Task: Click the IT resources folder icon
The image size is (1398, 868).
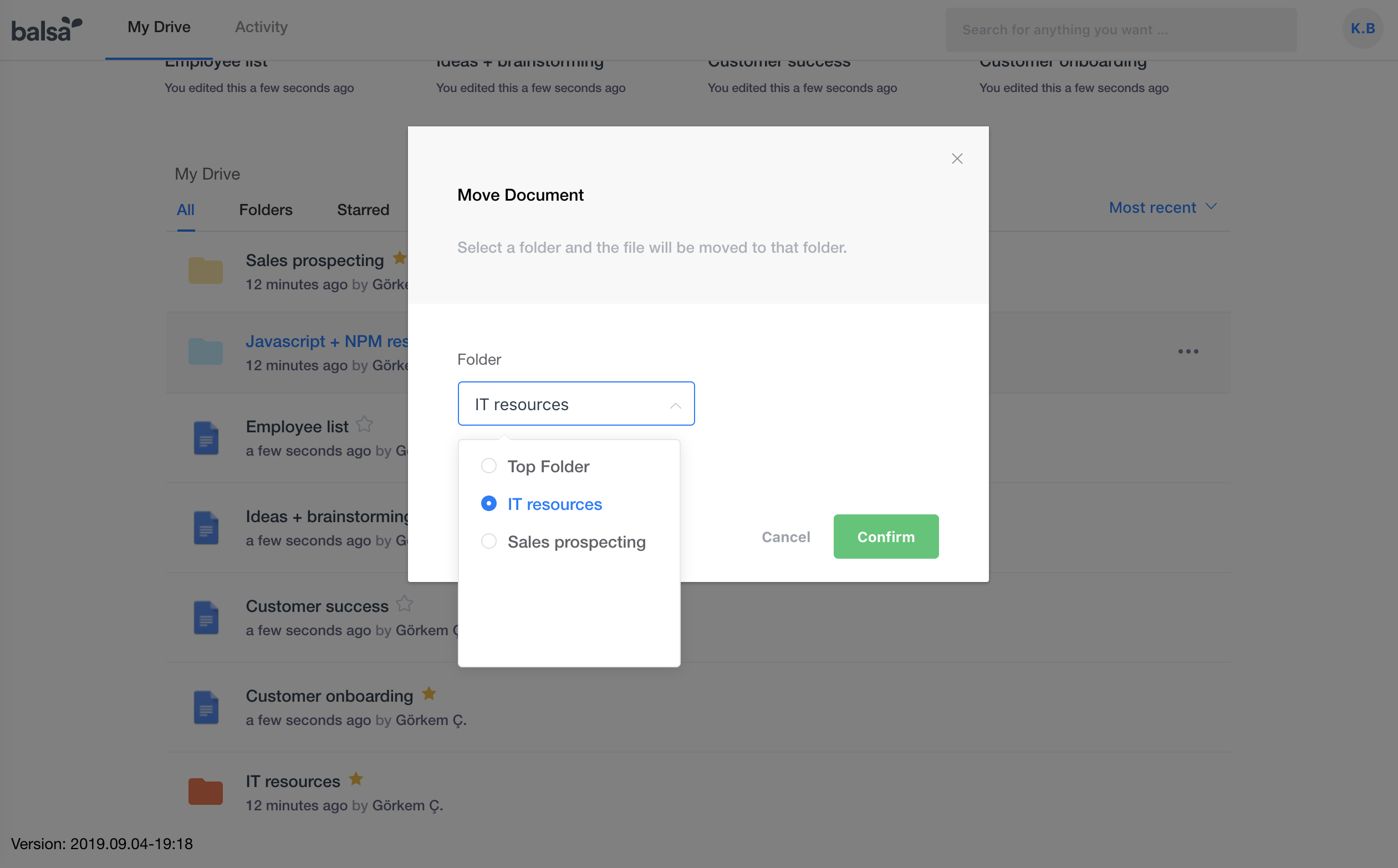Action: click(206, 791)
